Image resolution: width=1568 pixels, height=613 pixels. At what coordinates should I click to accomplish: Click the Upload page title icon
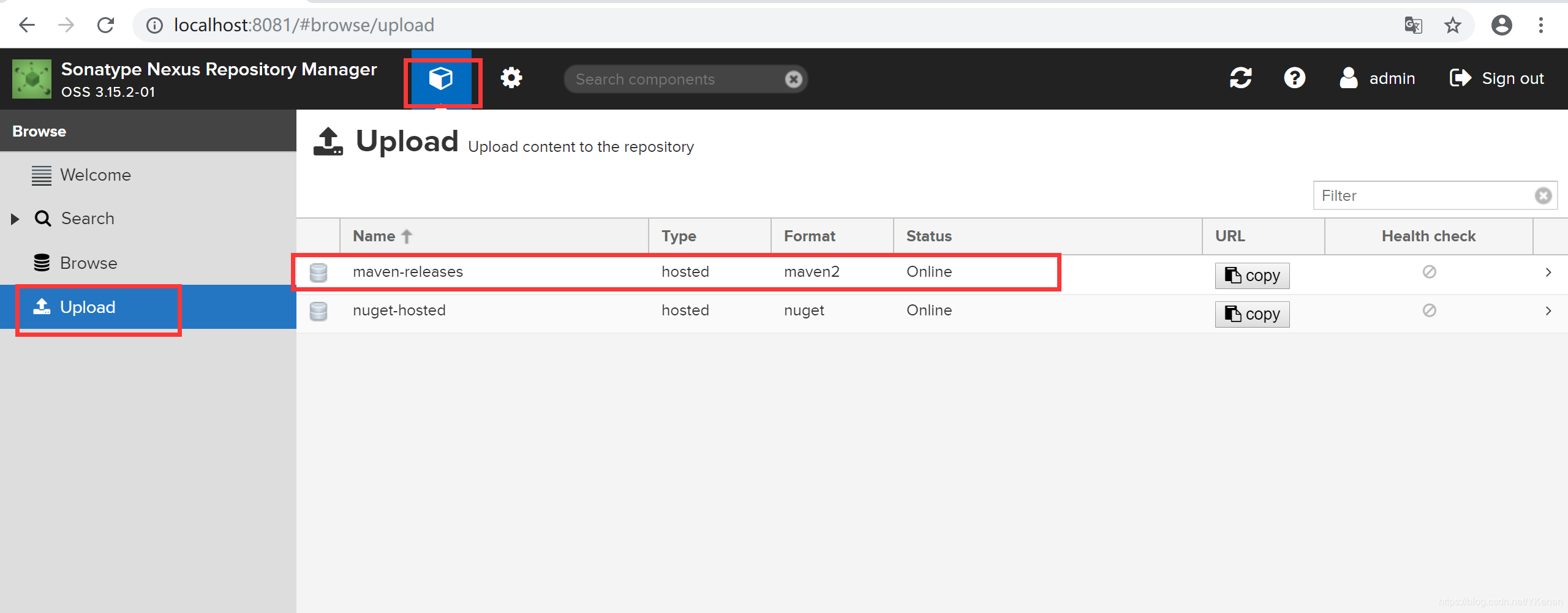[x=328, y=141]
